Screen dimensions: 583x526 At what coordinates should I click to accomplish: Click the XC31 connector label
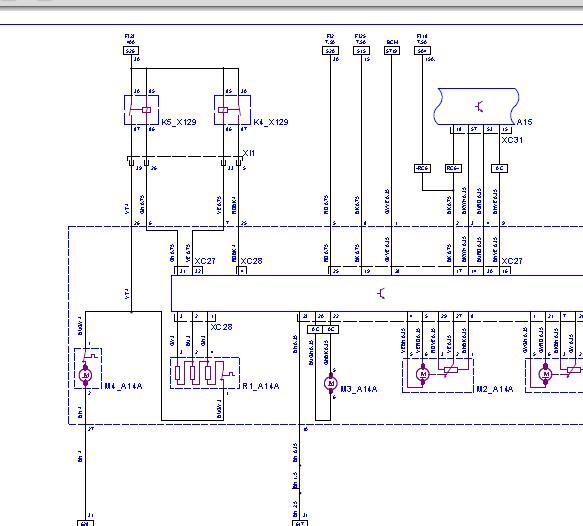tap(512, 140)
